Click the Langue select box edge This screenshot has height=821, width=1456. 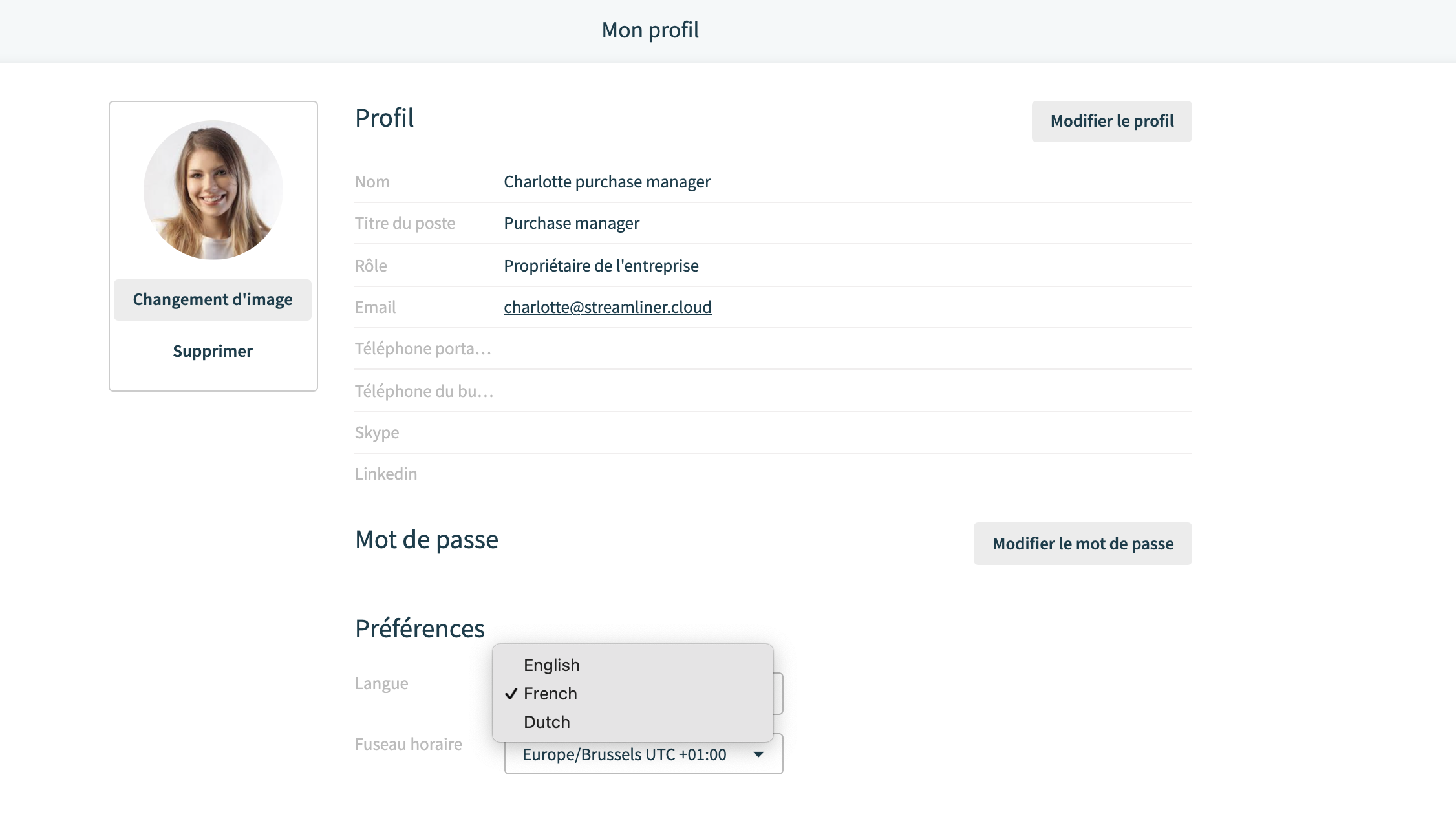click(x=778, y=694)
